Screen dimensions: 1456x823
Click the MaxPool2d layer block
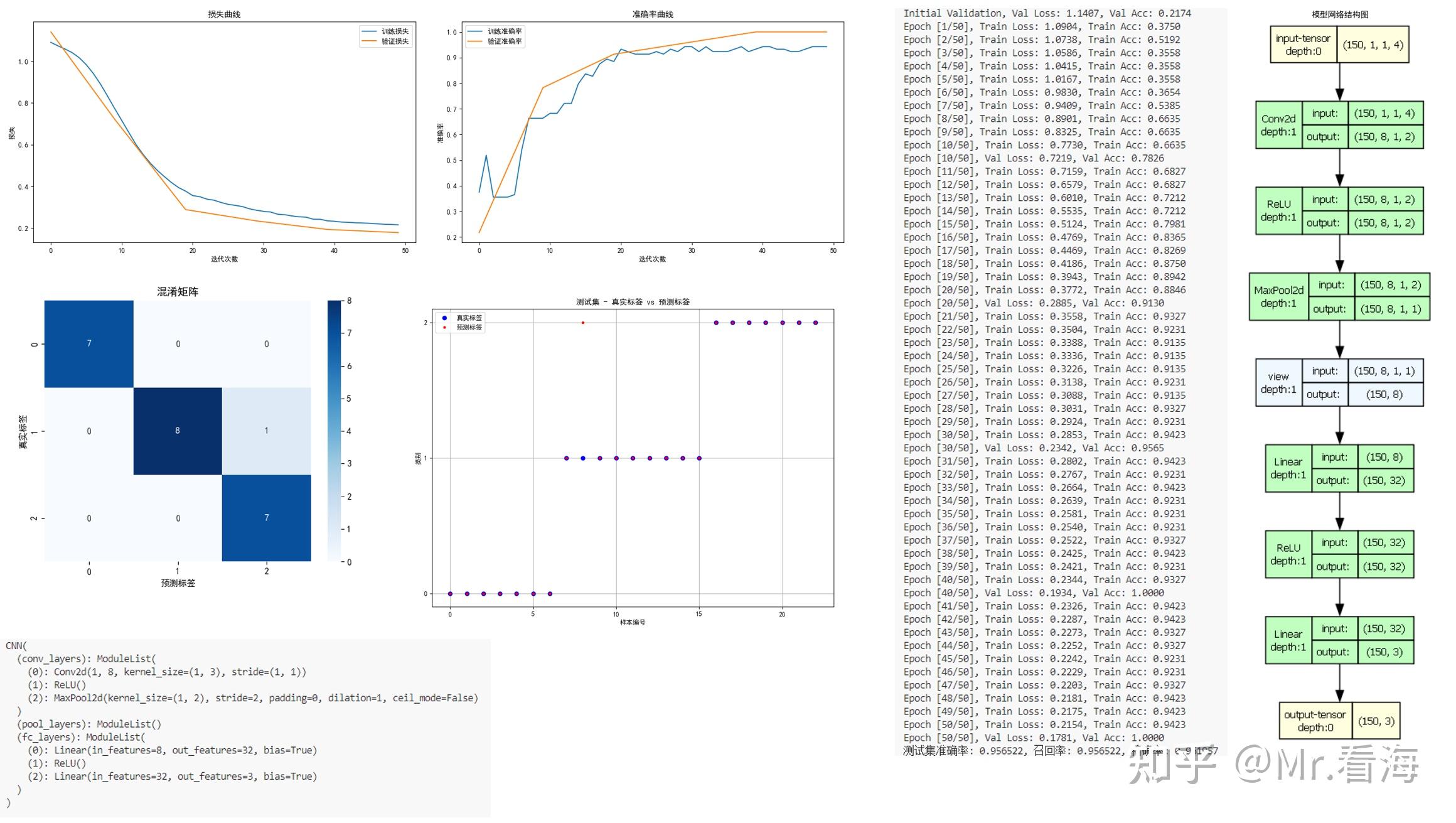[1278, 296]
